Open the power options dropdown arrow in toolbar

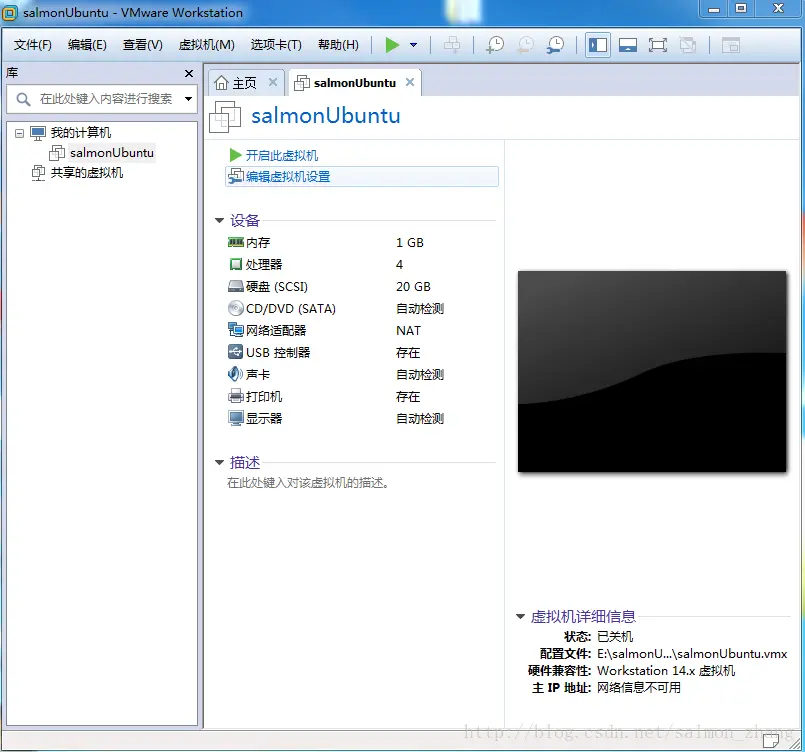pyautogui.click(x=413, y=45)
